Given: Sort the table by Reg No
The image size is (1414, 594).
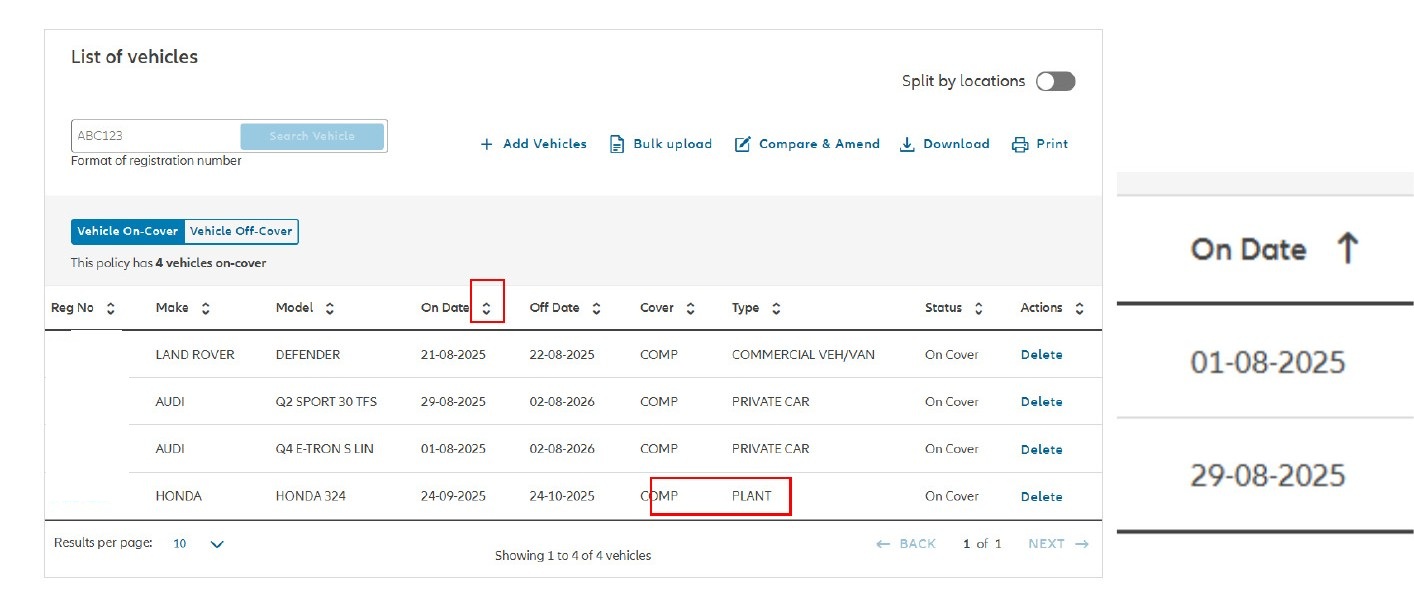Looking at the screenshot, I should [x=111, y=309].
